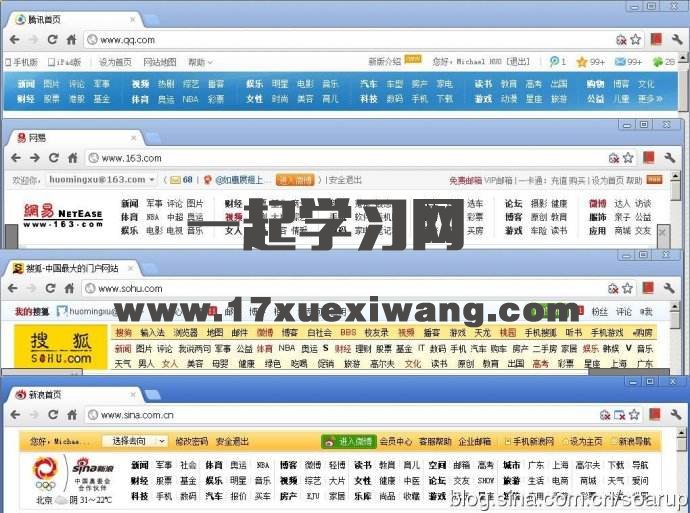This screenshot has height=513, width=690.
Task: Tick the iPad版 checkbox on qq.com
Action: pos(51,62)
